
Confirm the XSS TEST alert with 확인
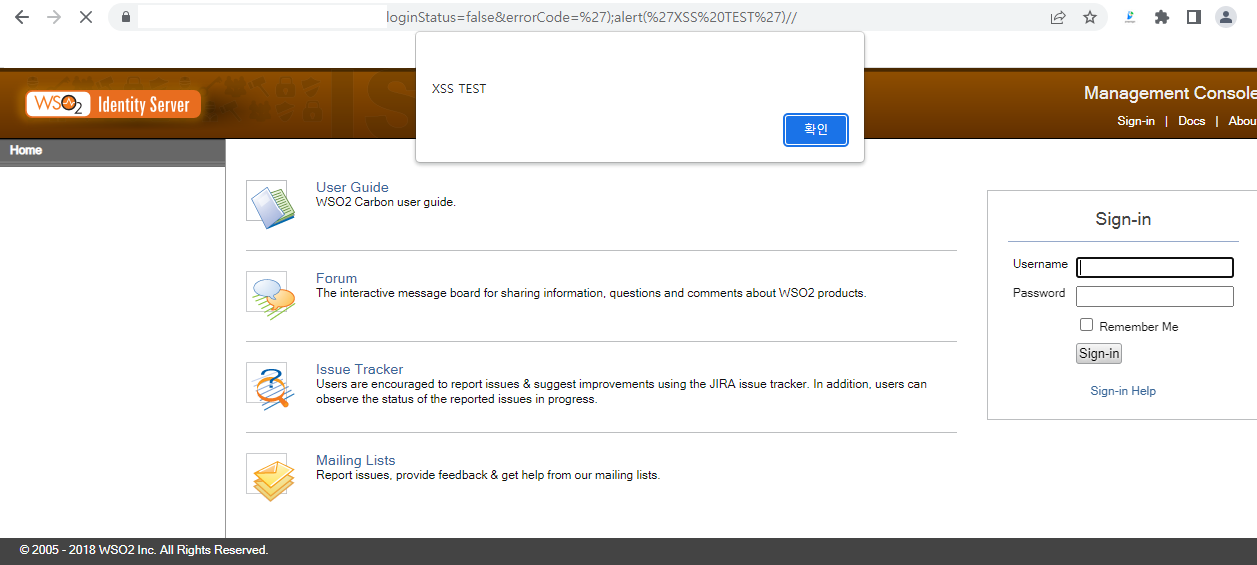pos(816,130)
